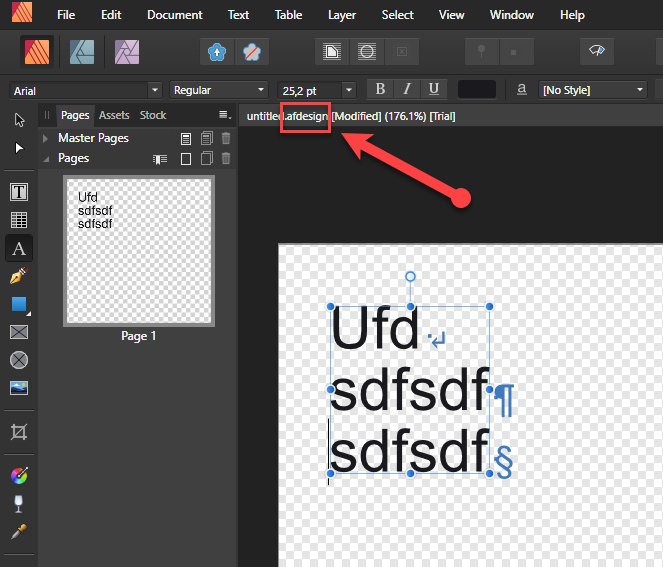Select the blue Rectangle shape tool

click(x=19, y=304)
